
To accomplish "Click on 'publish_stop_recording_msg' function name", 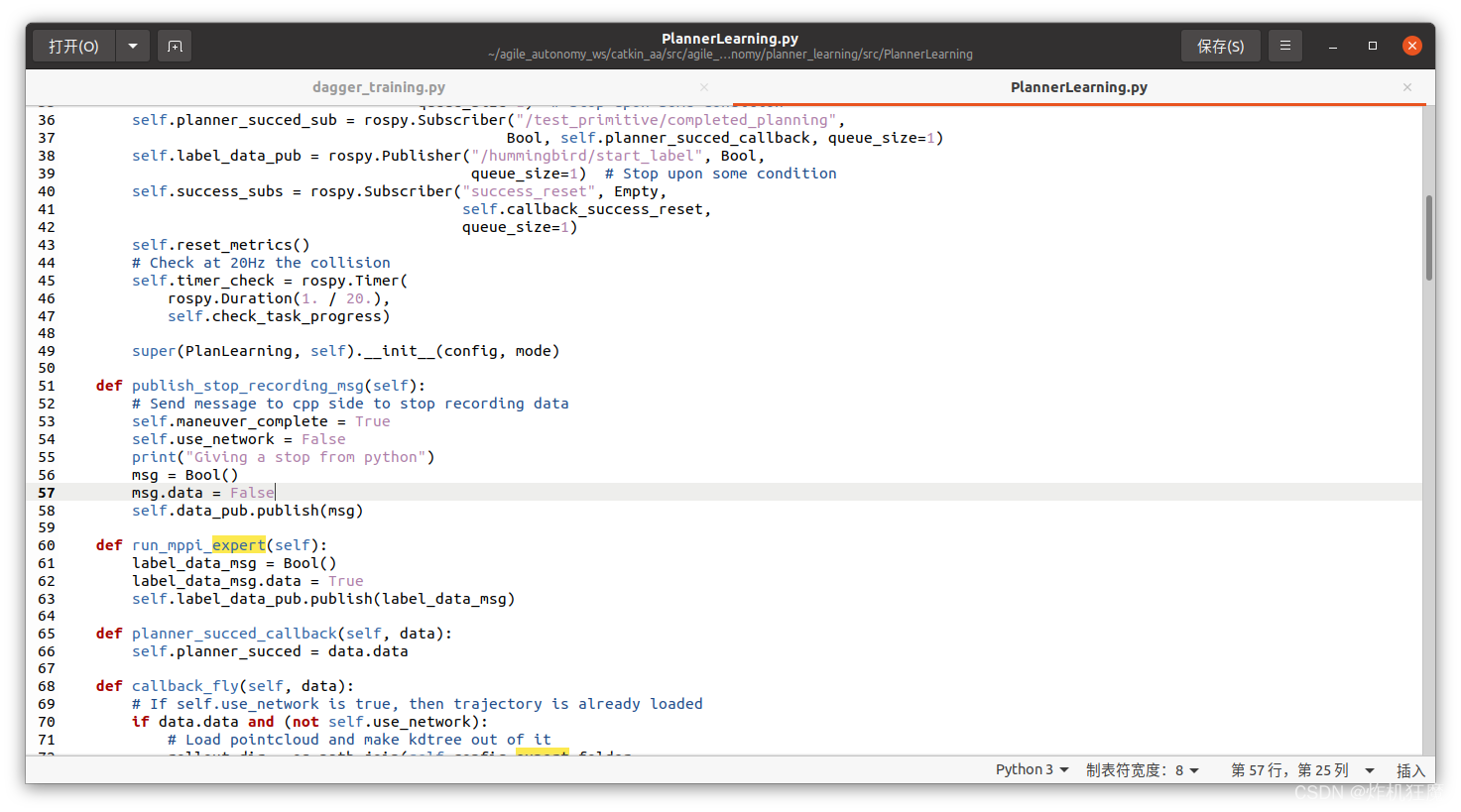I will coord(248,386).
